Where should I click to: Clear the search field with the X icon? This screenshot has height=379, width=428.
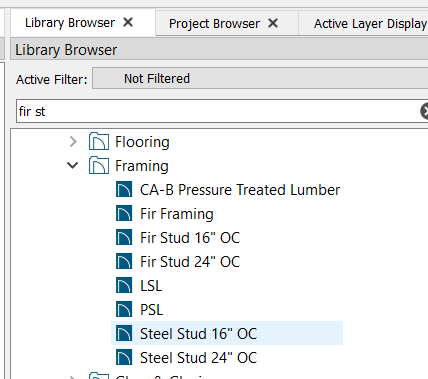point(424,111)
